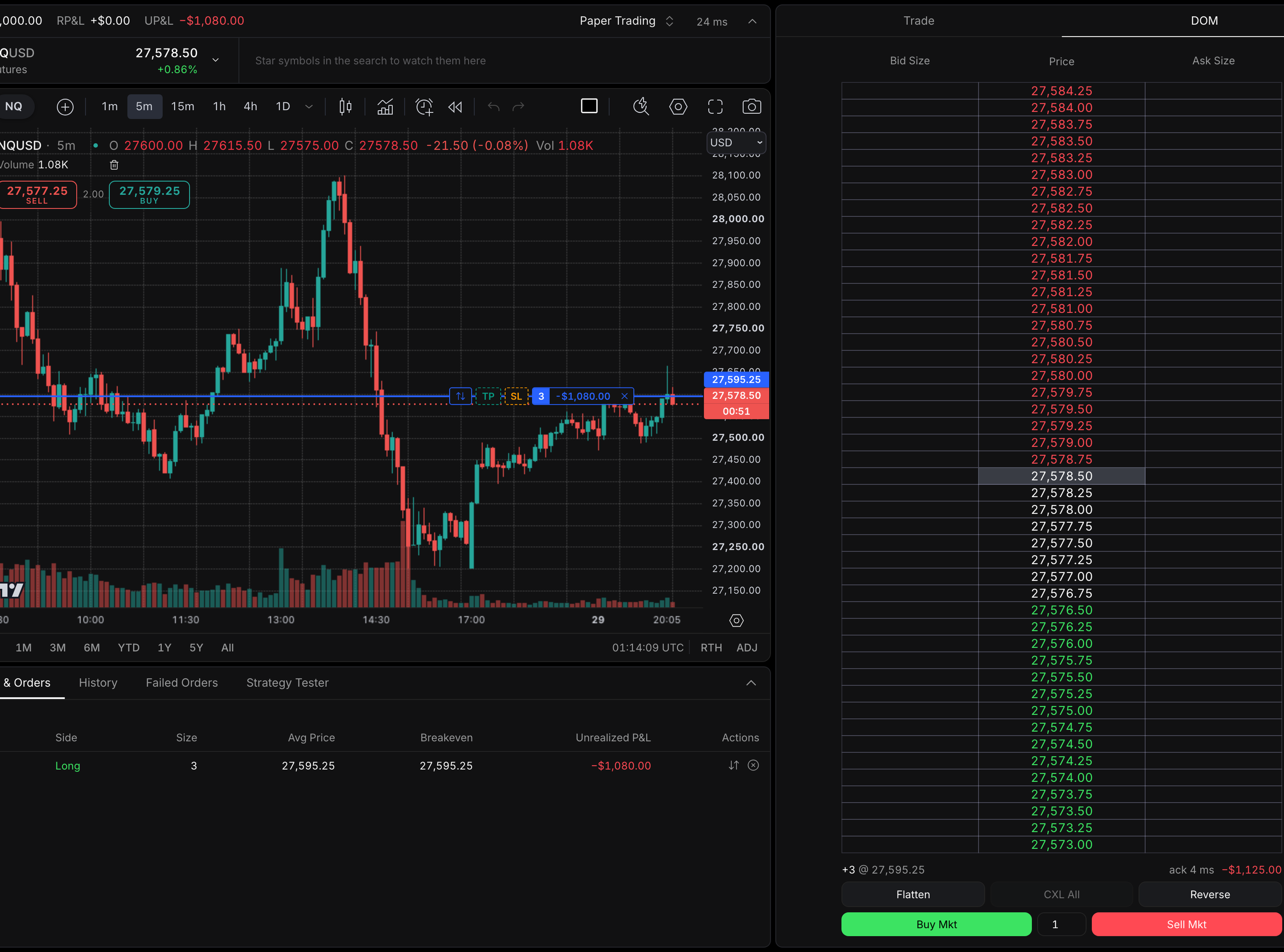
Task: Cancel all orders with CXL All
Action: tap(1061, 894)
